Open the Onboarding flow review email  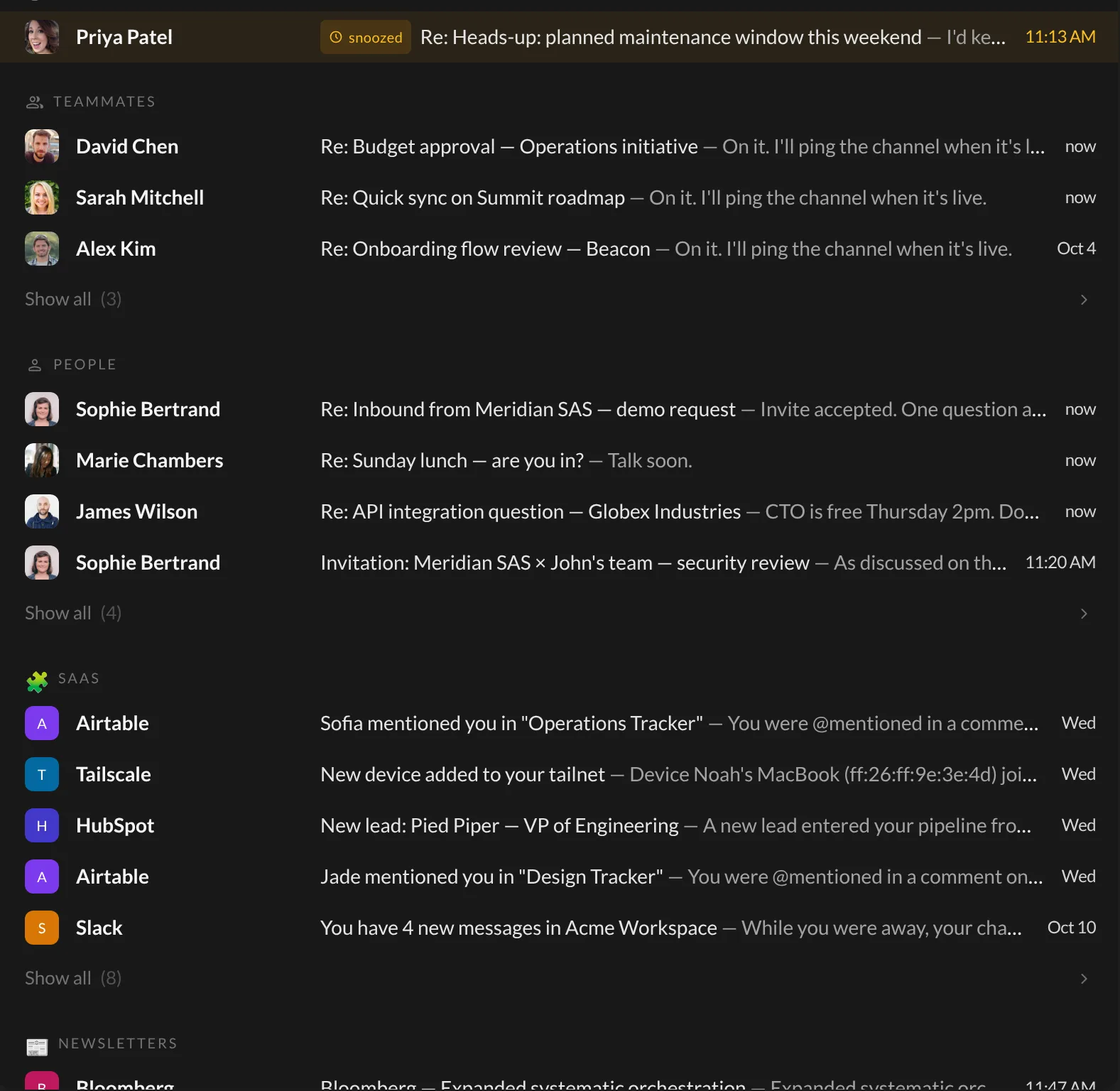pyautogui.click(x=560, y=249)
